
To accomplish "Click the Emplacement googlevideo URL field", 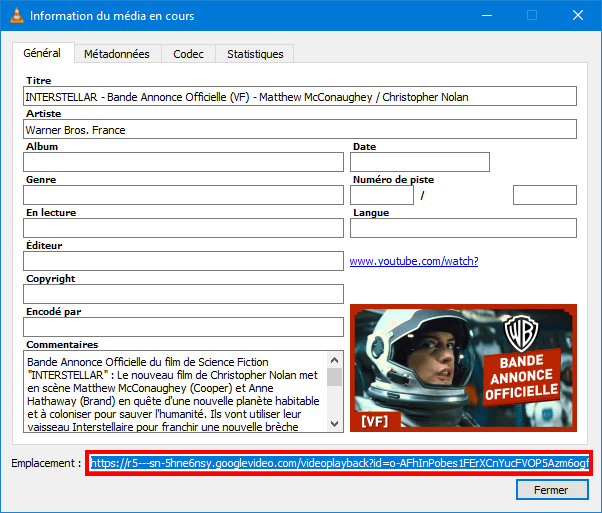I will 339,463.
